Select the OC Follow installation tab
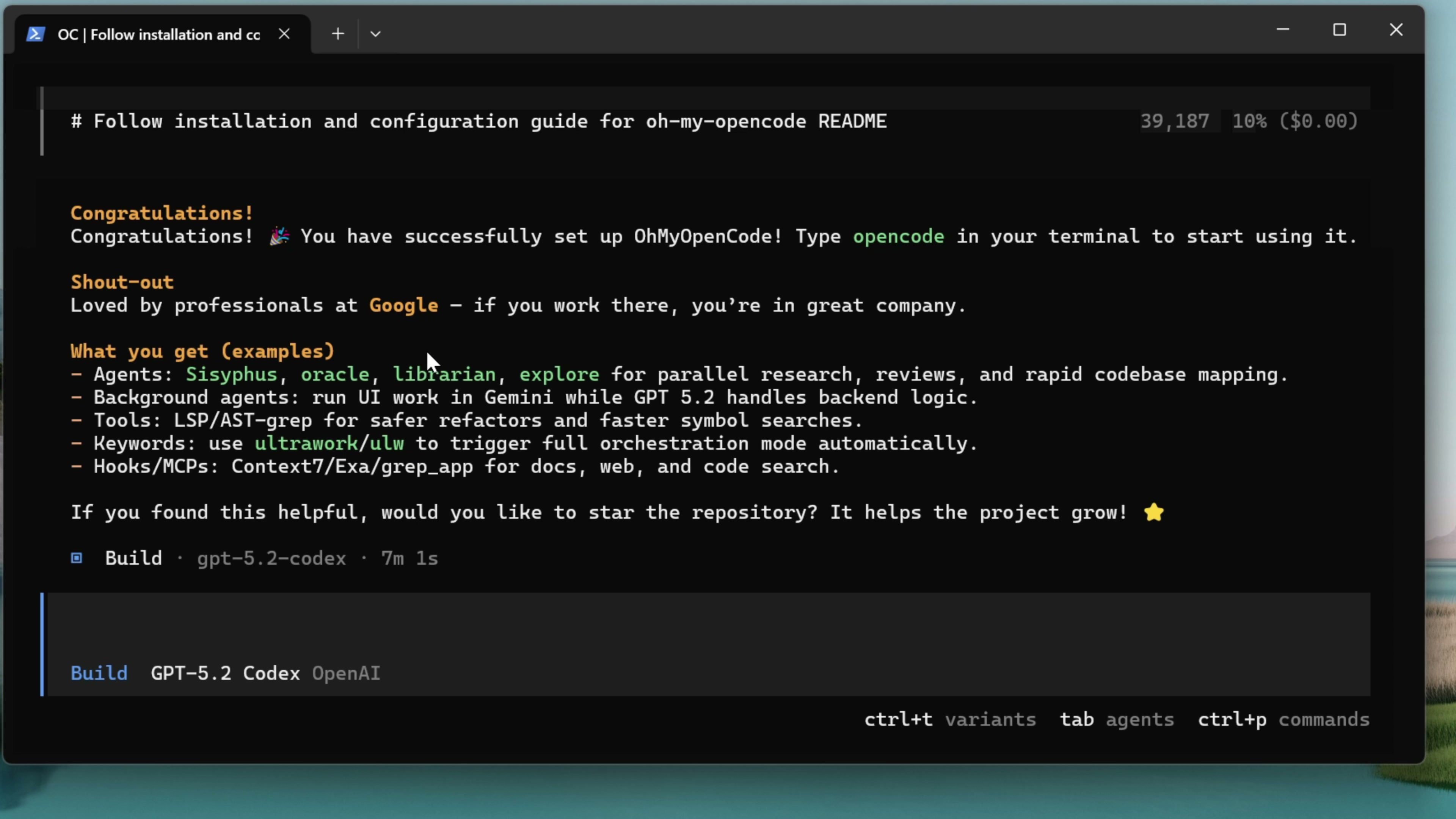The height and width of the screenshot is (819, 1456). click(x=158, y=35)
